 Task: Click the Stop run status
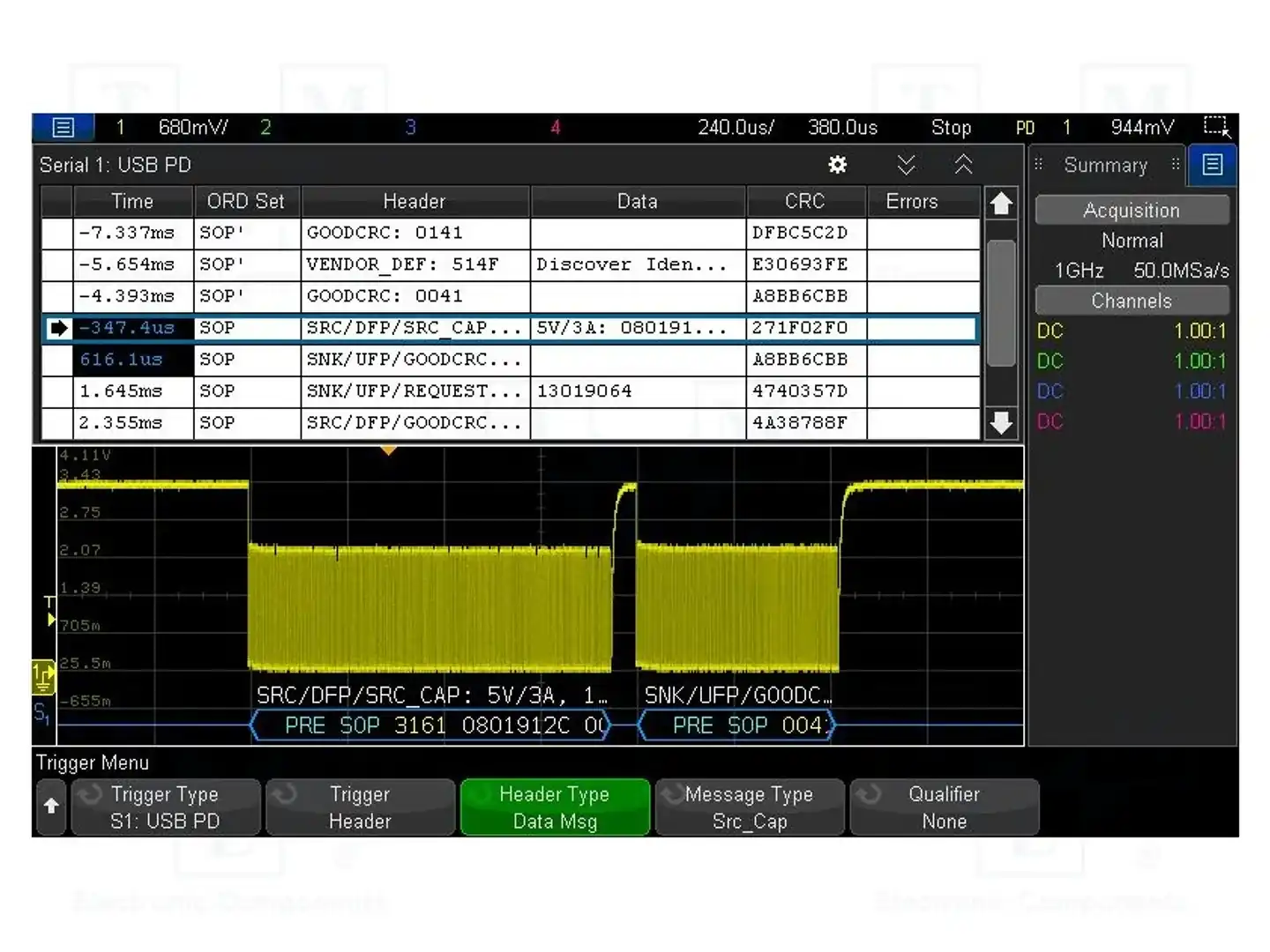[x=951, y=128]
